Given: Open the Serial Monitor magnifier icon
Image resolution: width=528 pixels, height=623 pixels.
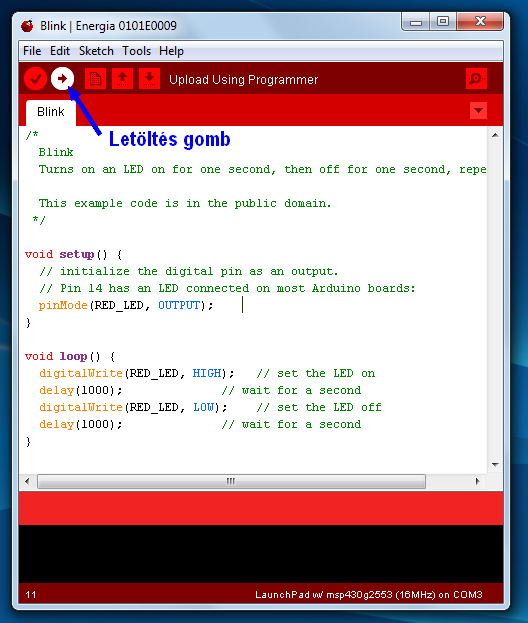Looking at the screenshot, I should pos(476,79).
